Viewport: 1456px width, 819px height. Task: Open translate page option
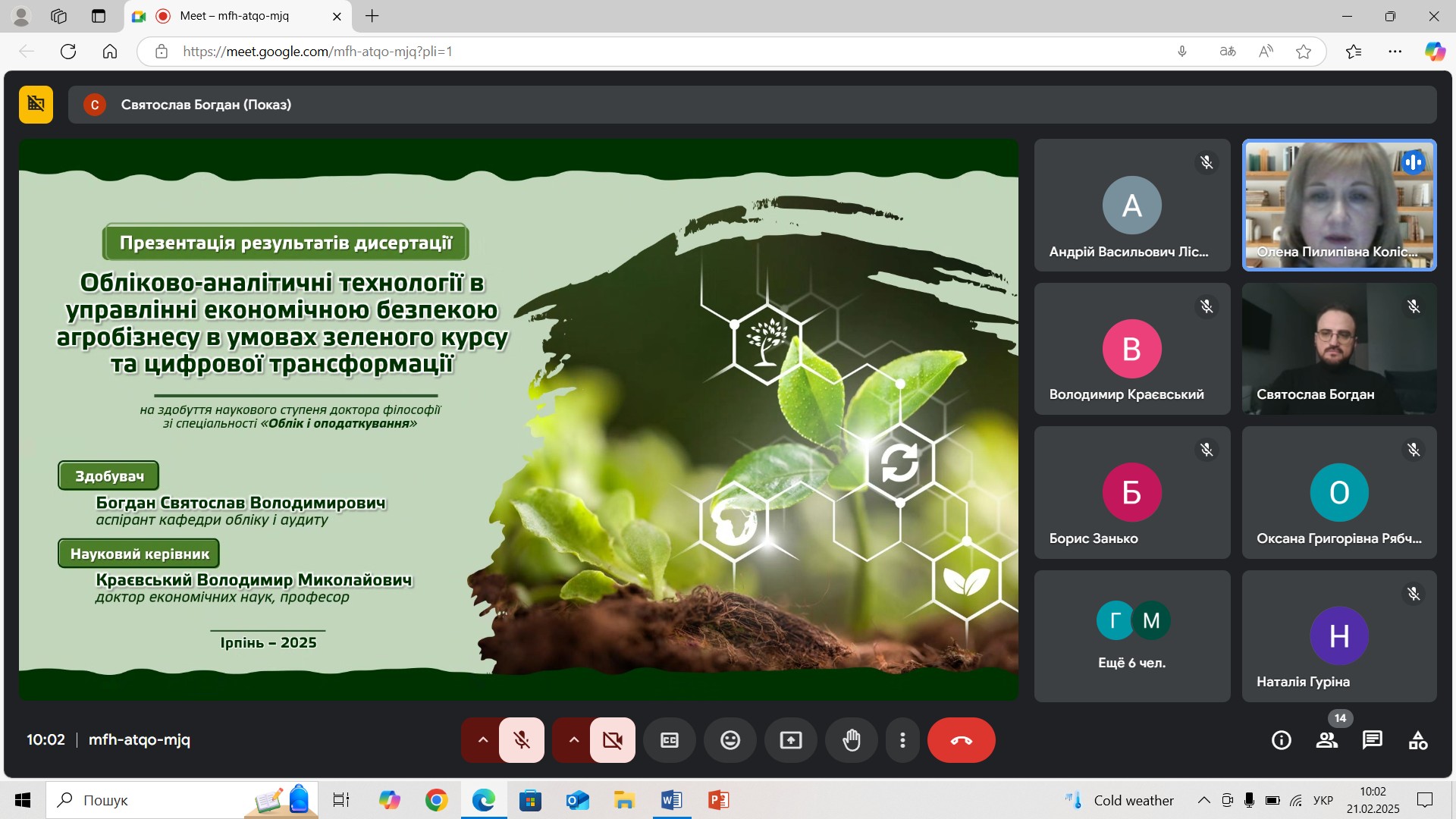coord(1228,52)
